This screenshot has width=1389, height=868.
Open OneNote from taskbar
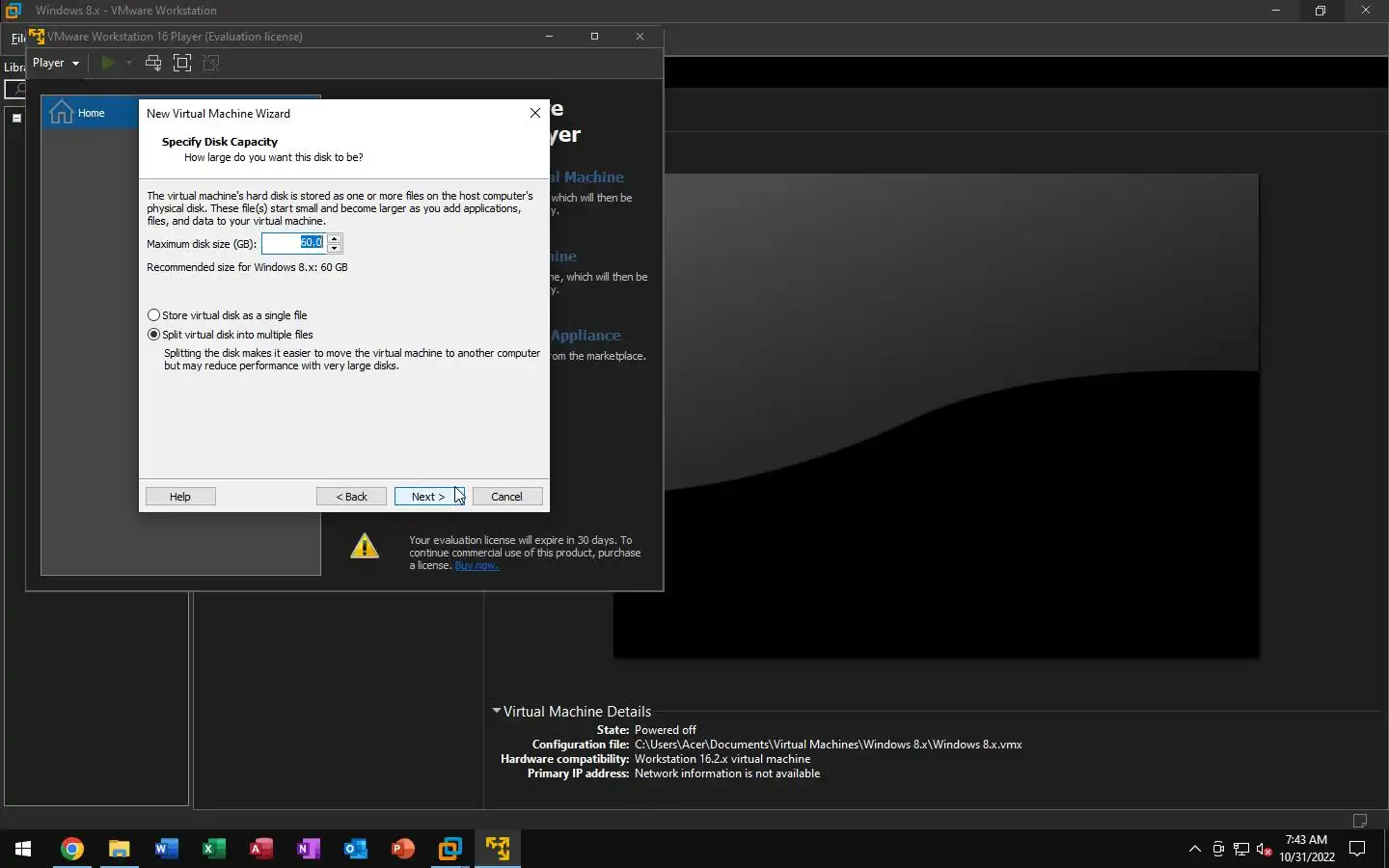click(308, 849)
